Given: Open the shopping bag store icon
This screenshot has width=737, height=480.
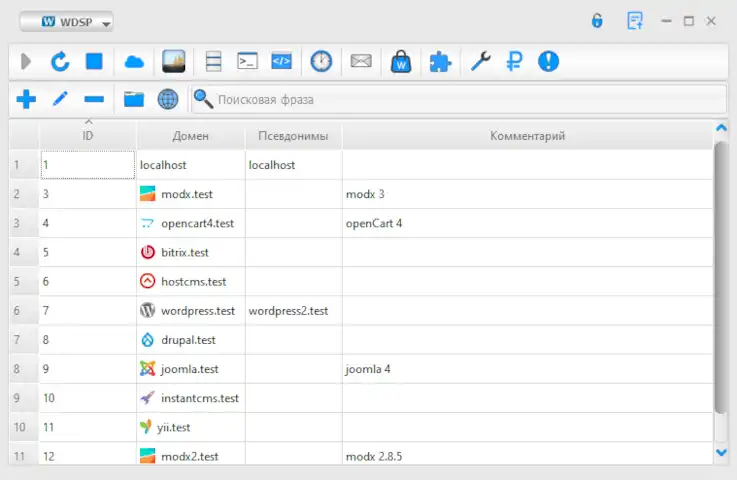Looking at the screenshot, I should pos(401,62).
